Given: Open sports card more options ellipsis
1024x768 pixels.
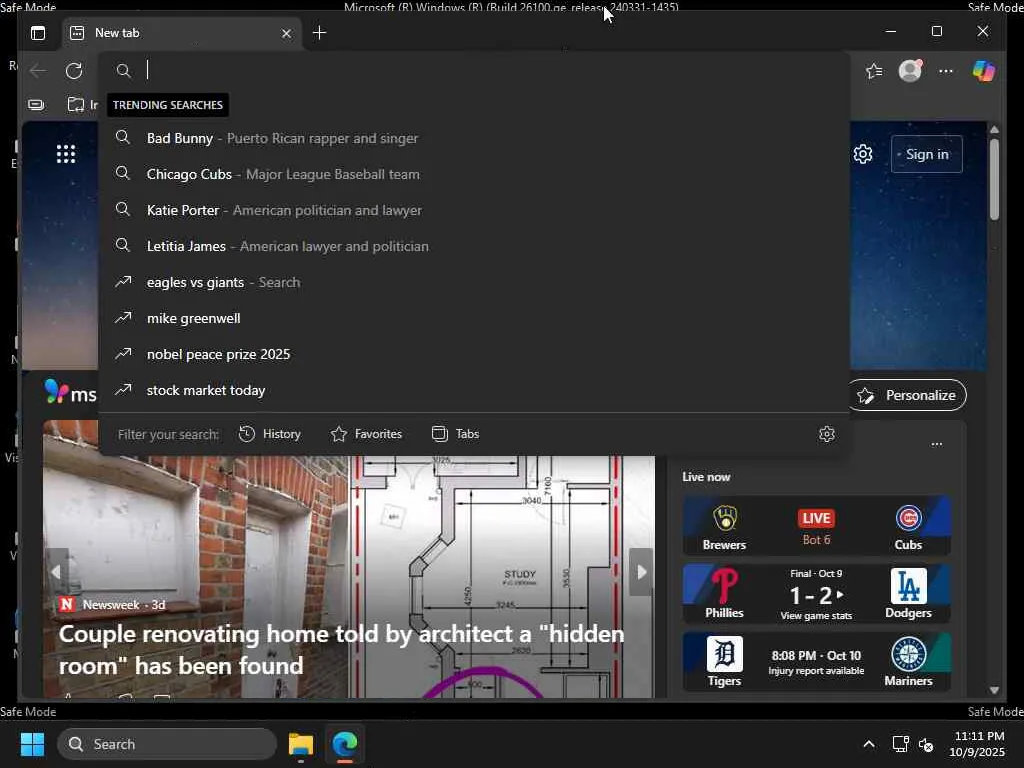Looking at the screenshot, I should (936, 444).
